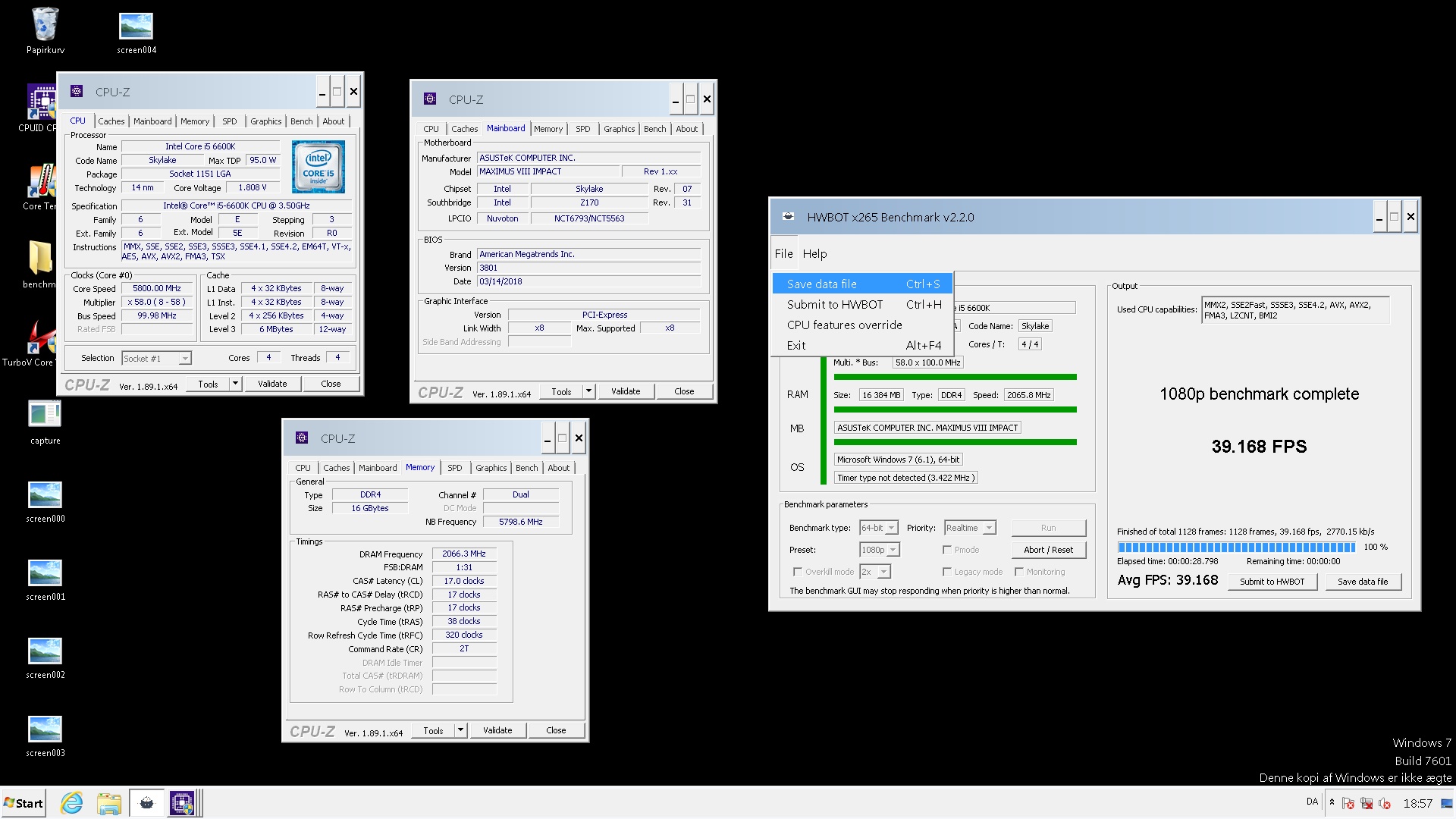Click the CPU-Z title icon in the CPU window
Image resolution: width=1456 pixels, height=819 pixels.
[77, 91]
